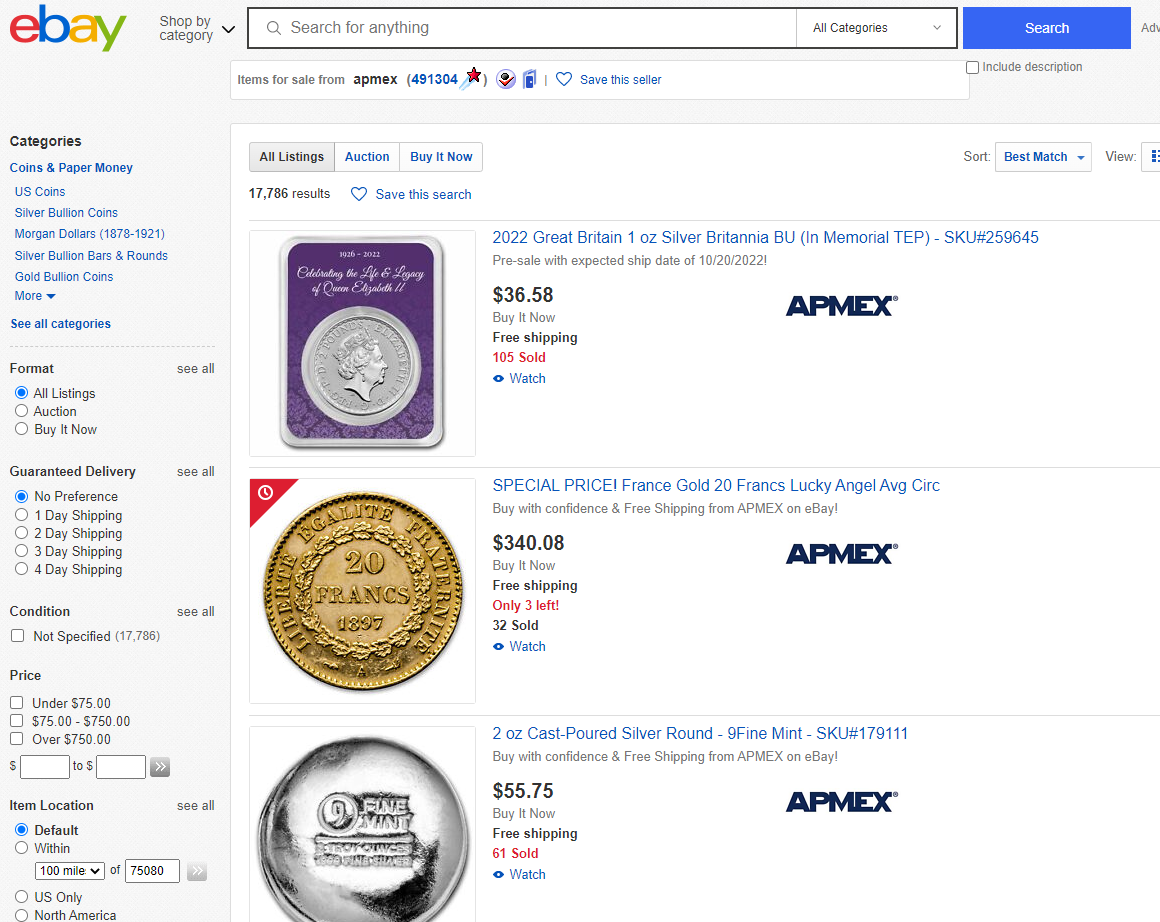Open the 2 oz Silver Round thumbnail

pyautogui.click(x=362, y=825)
